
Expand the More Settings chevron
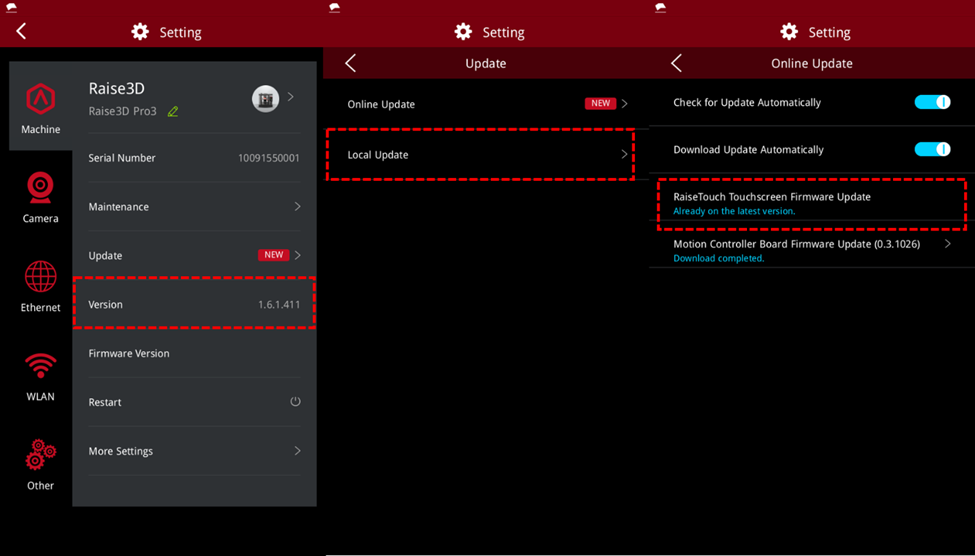(x=297, y=451)
